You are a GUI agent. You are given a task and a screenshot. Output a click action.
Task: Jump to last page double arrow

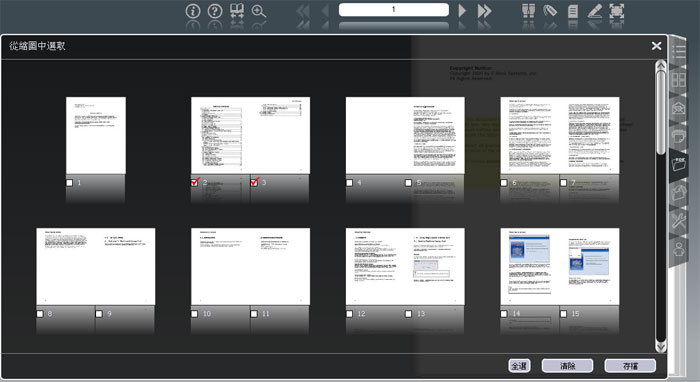point(484,11)
